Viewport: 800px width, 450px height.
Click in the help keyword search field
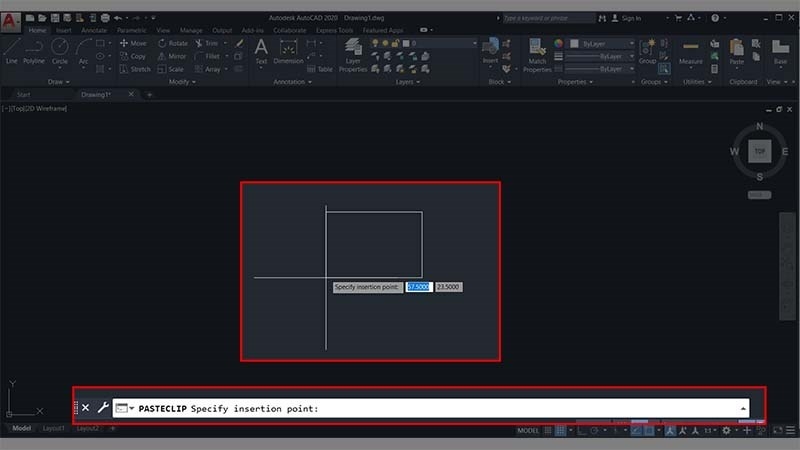click(548, 18)
